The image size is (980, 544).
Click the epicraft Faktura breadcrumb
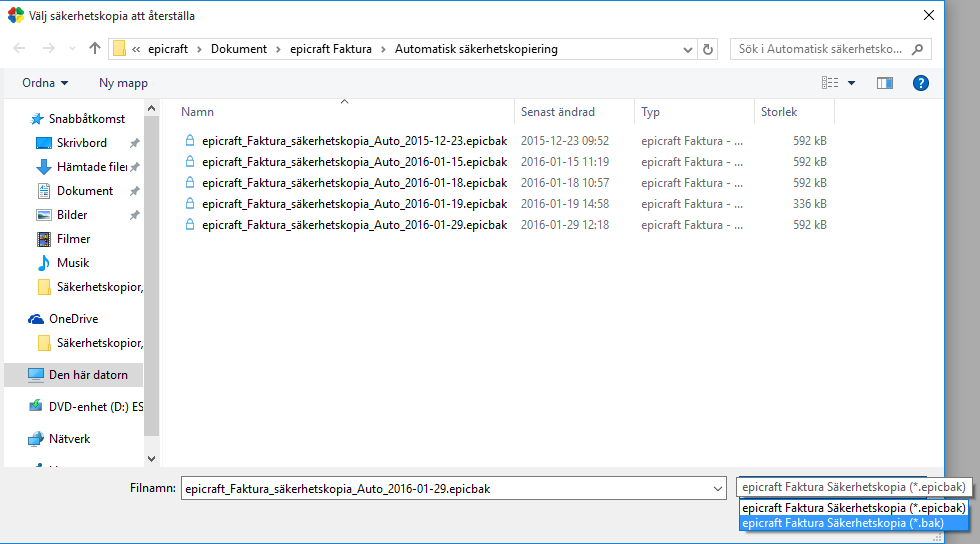coord(331,49)
